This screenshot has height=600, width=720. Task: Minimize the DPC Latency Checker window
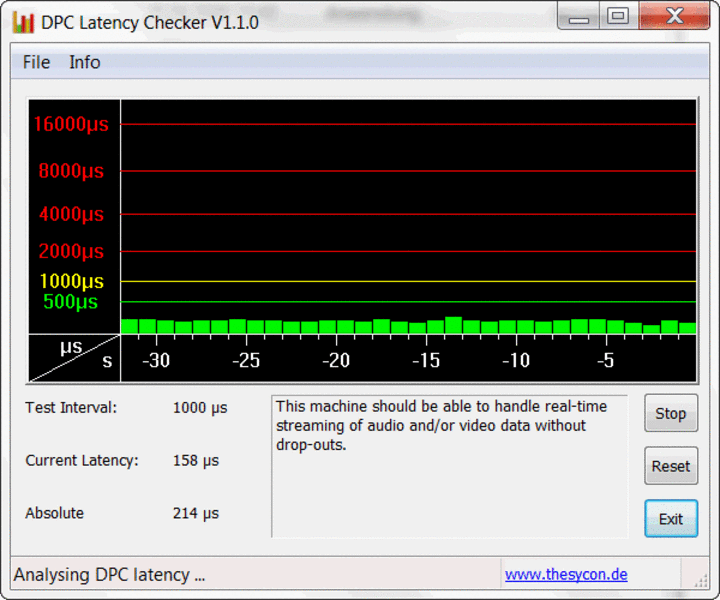pos(579,17)
